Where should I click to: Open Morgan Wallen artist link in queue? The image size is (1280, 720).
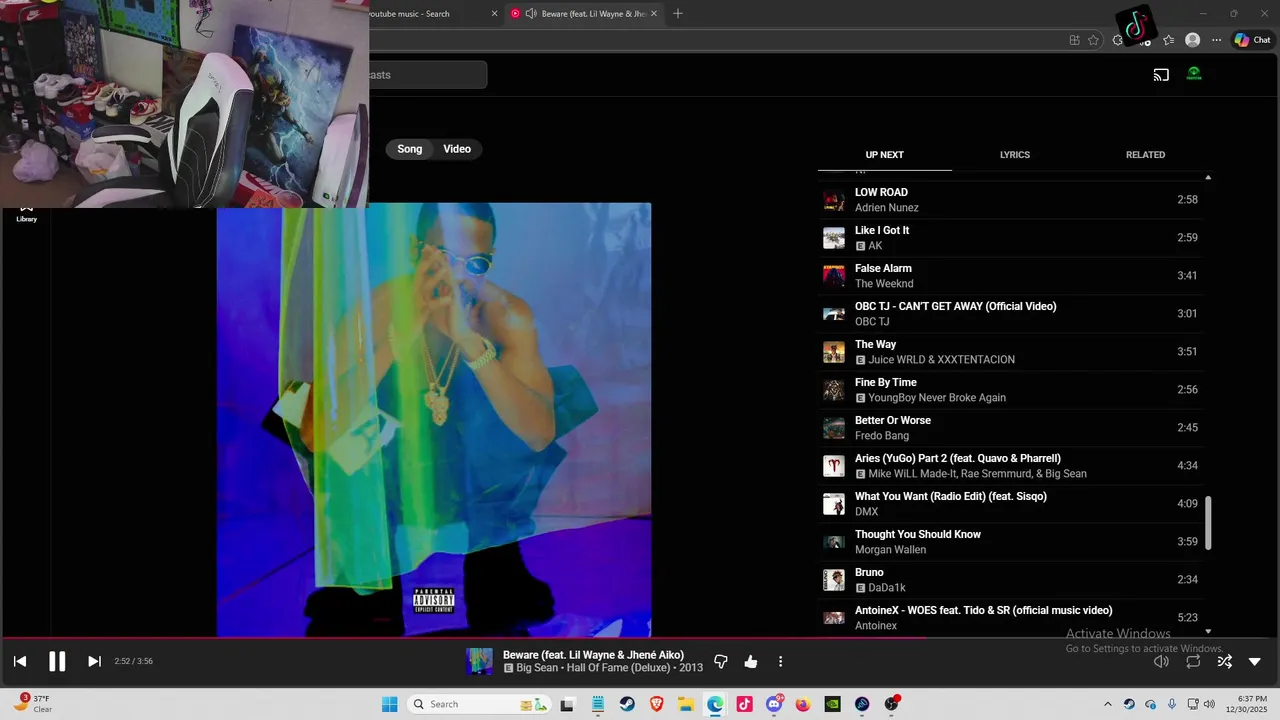[890, 550]
